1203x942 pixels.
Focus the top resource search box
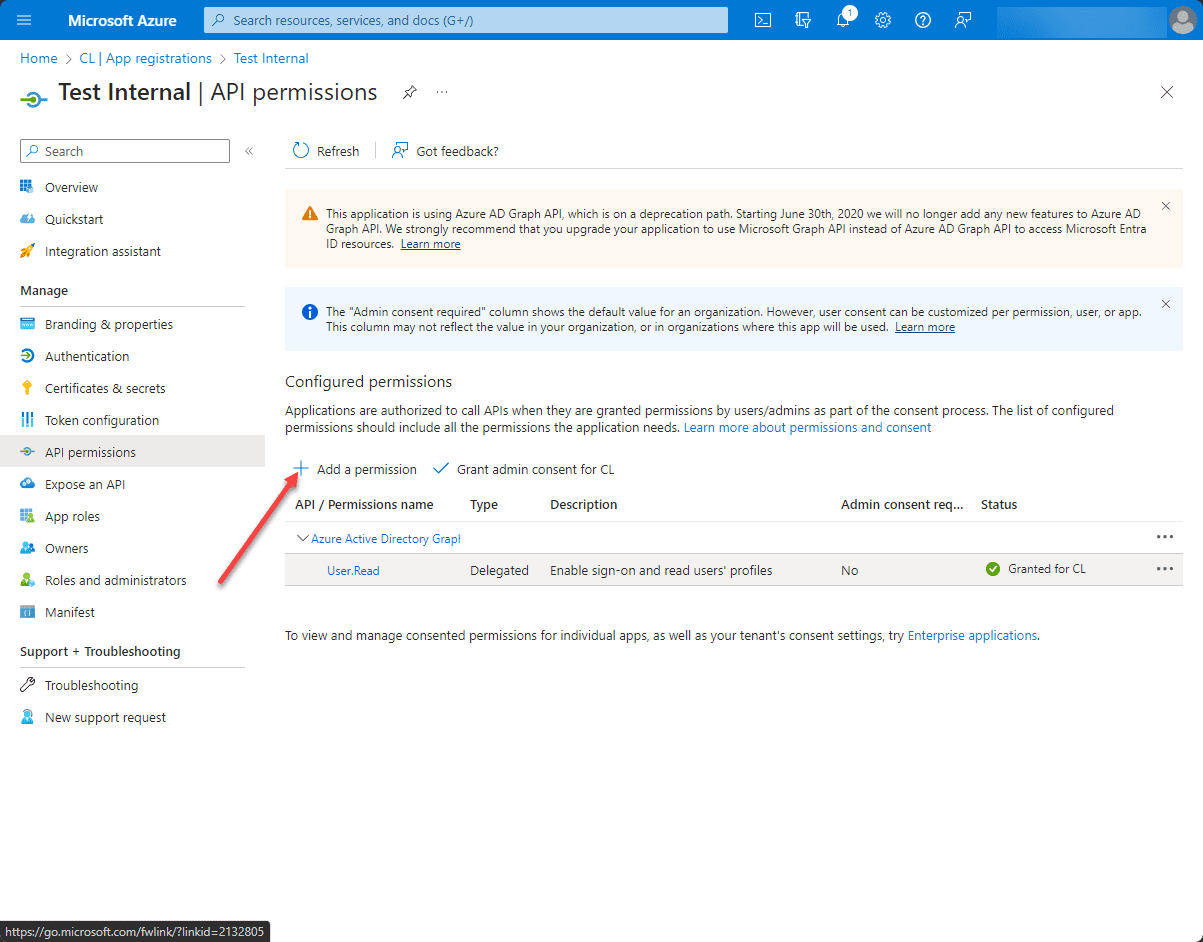(x=466, y=20)
